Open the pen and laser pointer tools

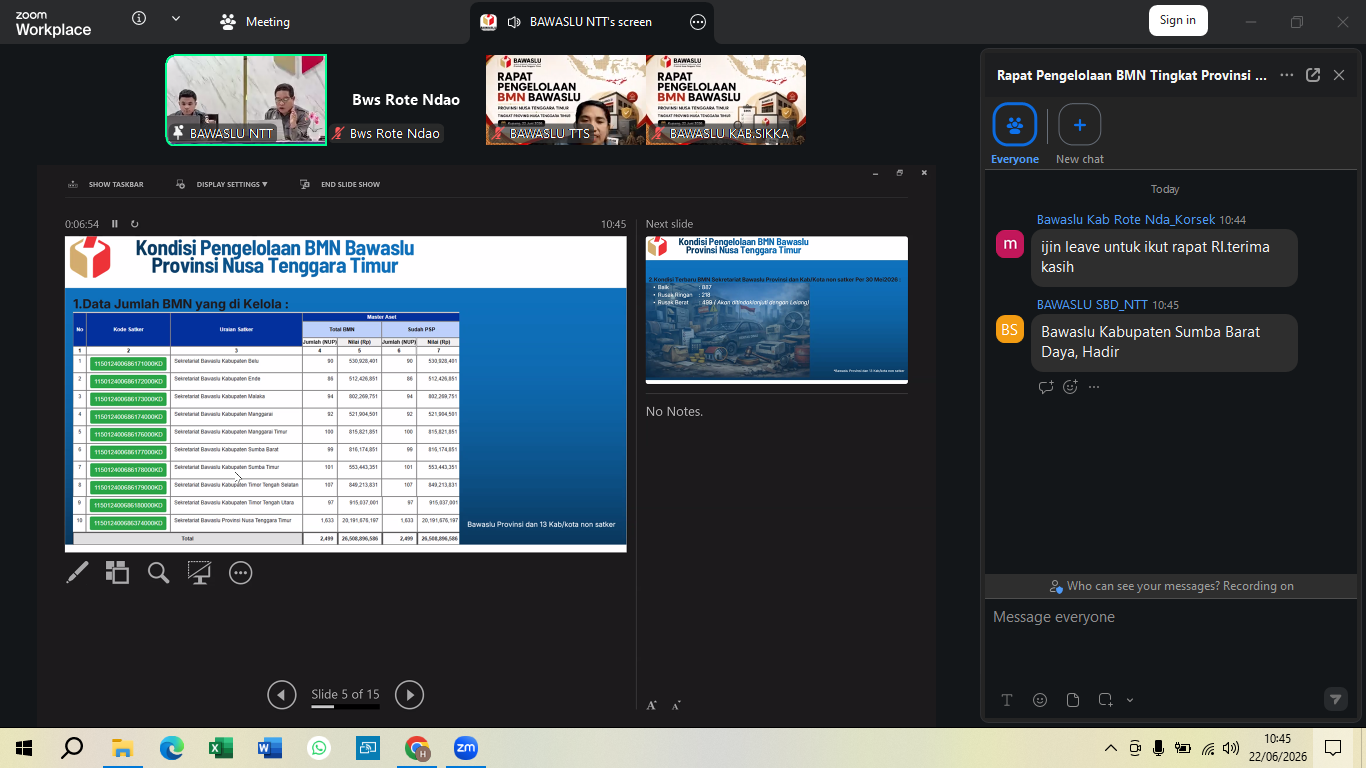coord(77,573)
